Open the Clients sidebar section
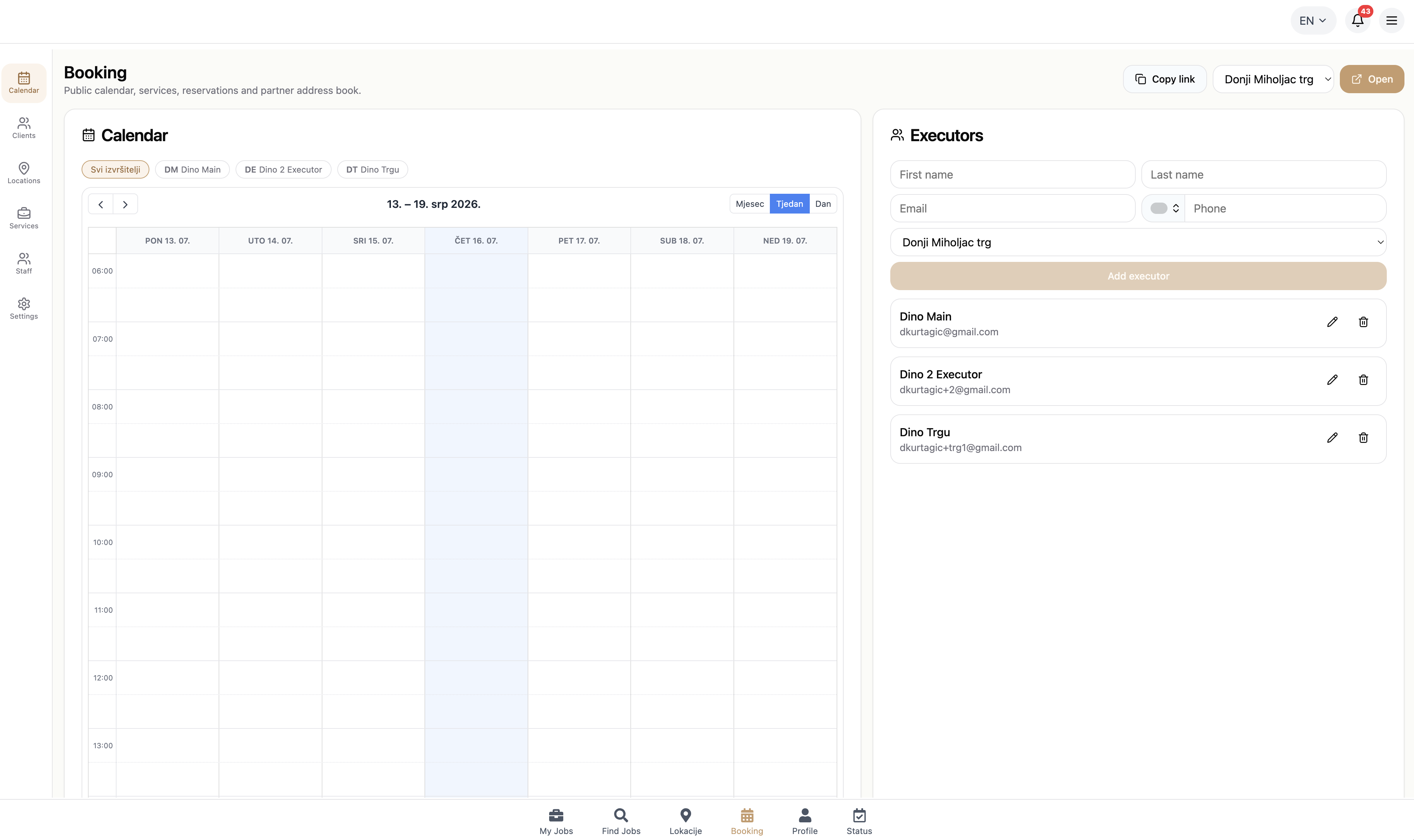 pyautogui.click(x=24, y=128)
